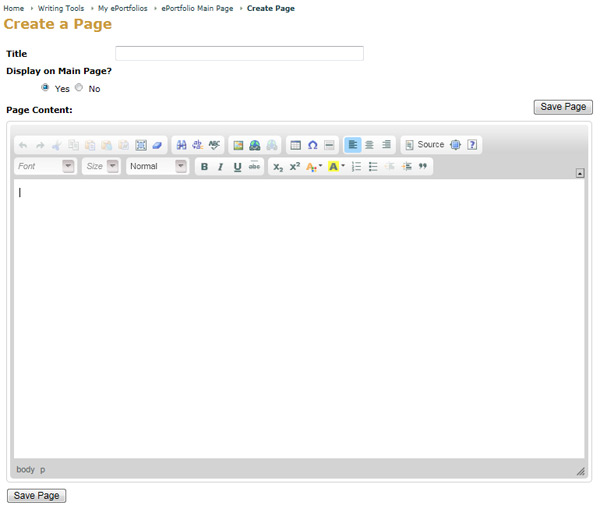The image size is (600, 509).
Task: Click the Select All icon
Action: click(x=141, y=145)
